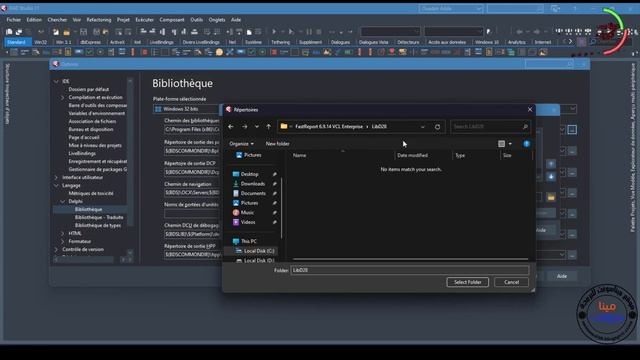Click the move-up arrow in directories dialog
640x360 pixels.
pos(551,164)
